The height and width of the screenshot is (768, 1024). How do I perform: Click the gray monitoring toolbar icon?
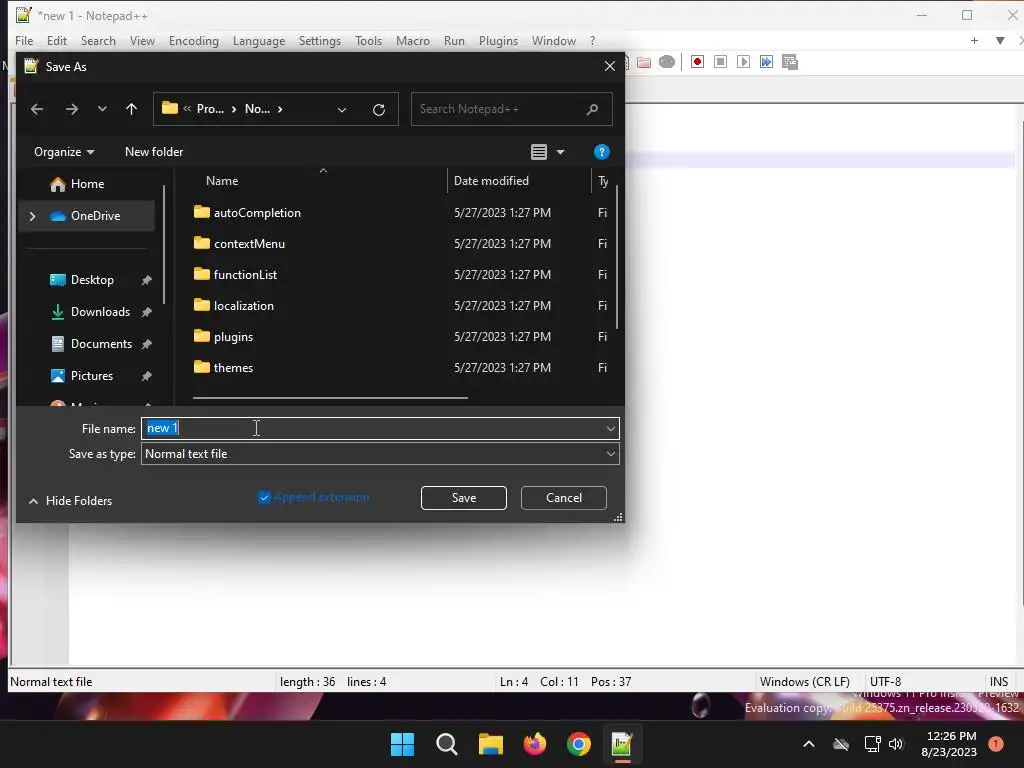coord(667,62)
